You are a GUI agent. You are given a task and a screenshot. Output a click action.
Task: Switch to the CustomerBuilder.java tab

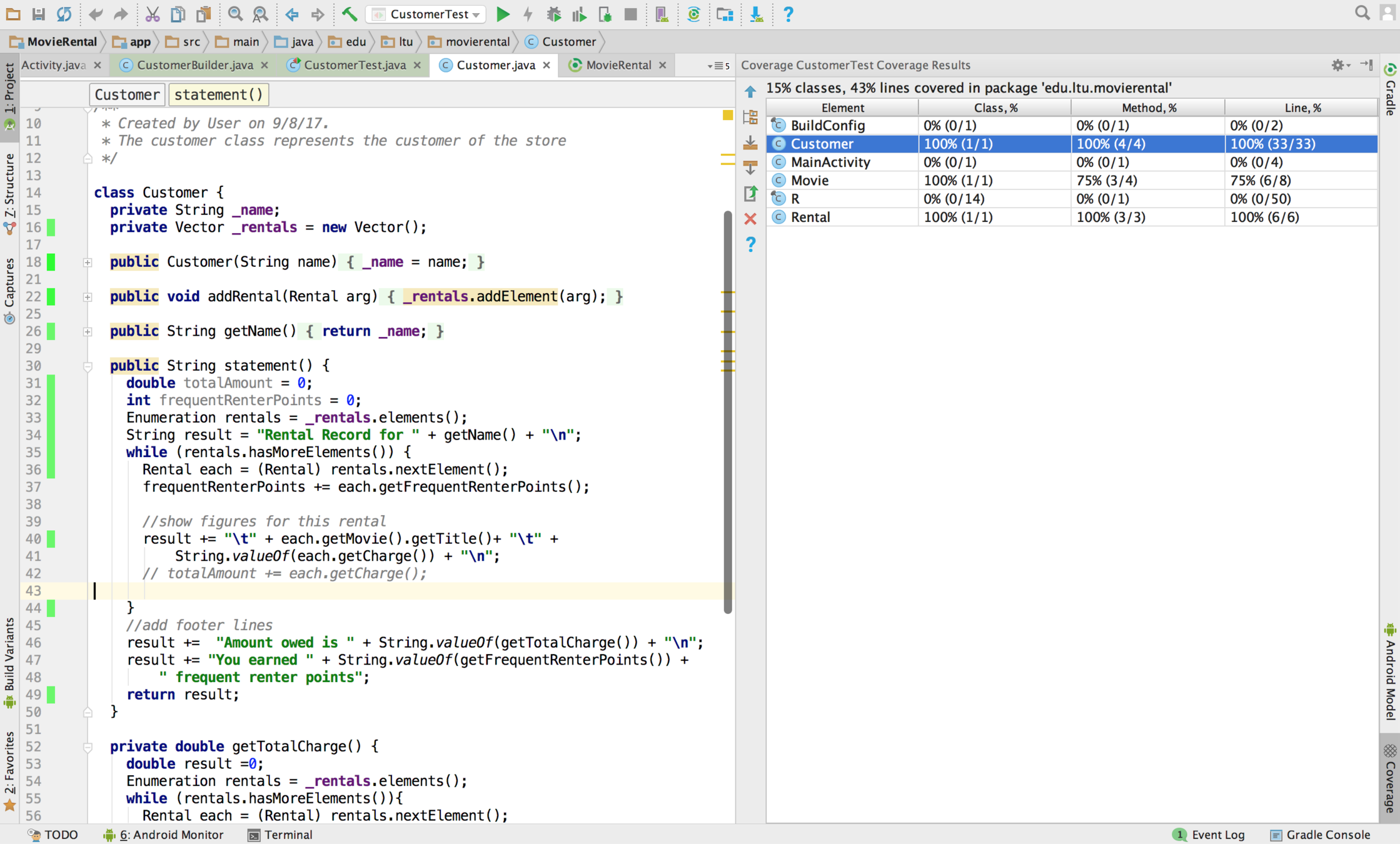[194, 65]
